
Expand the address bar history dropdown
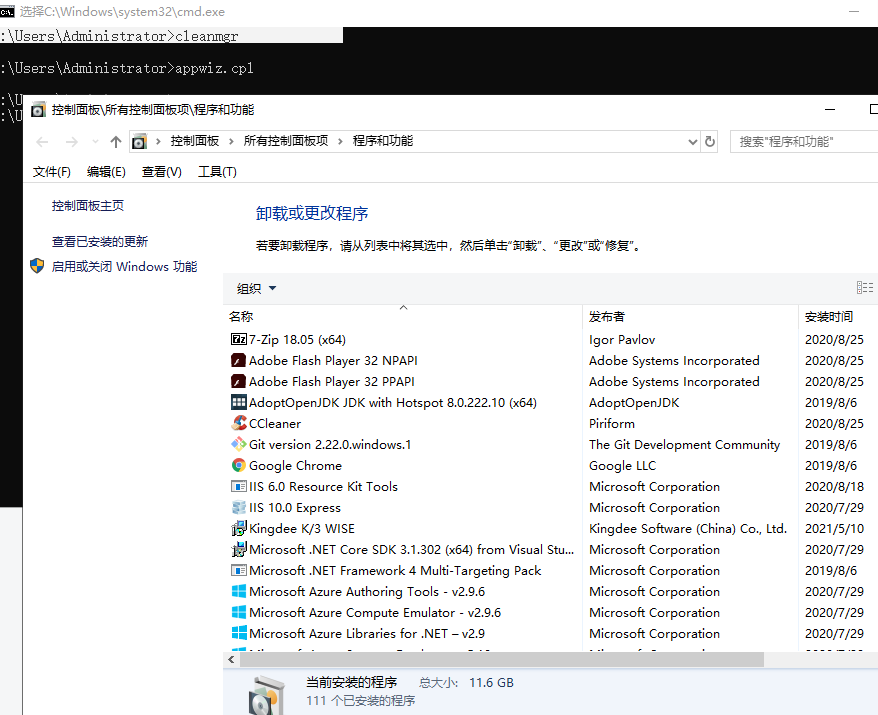tap(693, 142)
